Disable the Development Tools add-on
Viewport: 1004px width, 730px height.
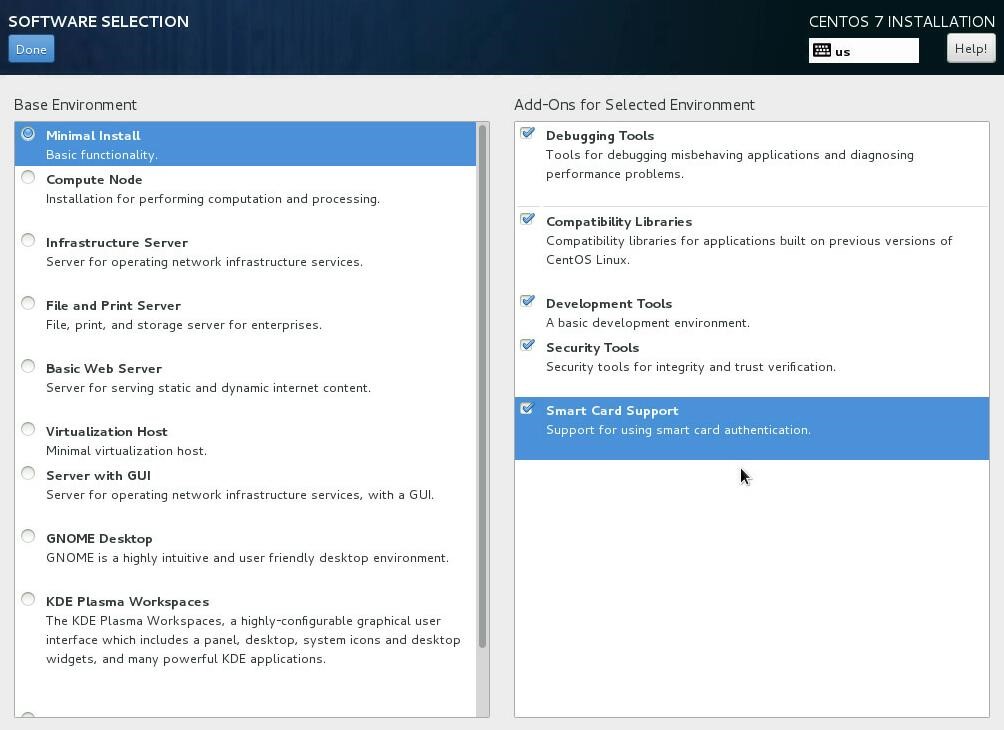point(527,302)
